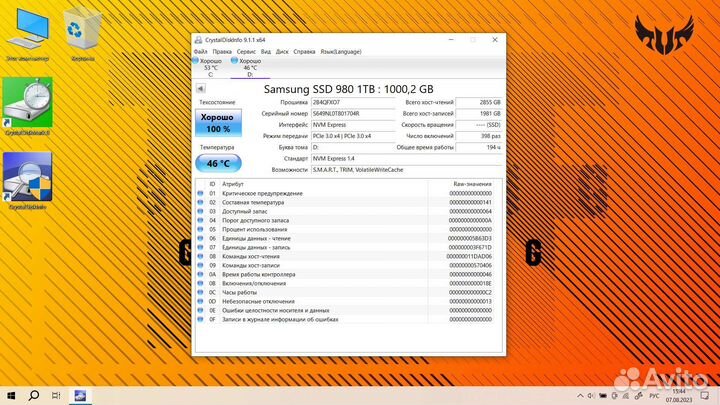This screenshot has width=720, height=405.
Task: Click the 2855 GB host reads value
Action: pyautogui.click(x=479, y=102)
